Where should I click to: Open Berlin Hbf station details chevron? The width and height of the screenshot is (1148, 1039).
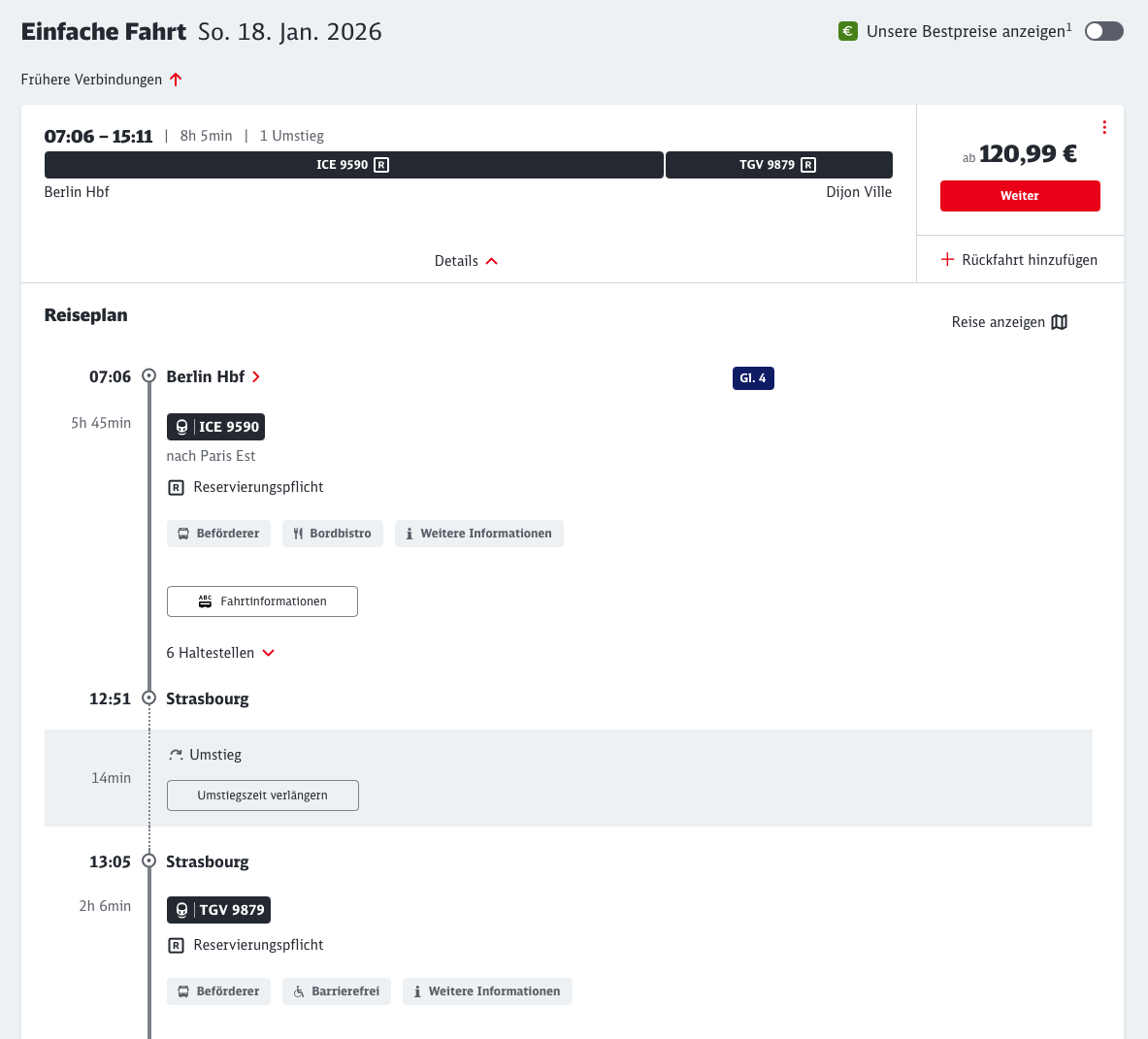coord(256,377)
